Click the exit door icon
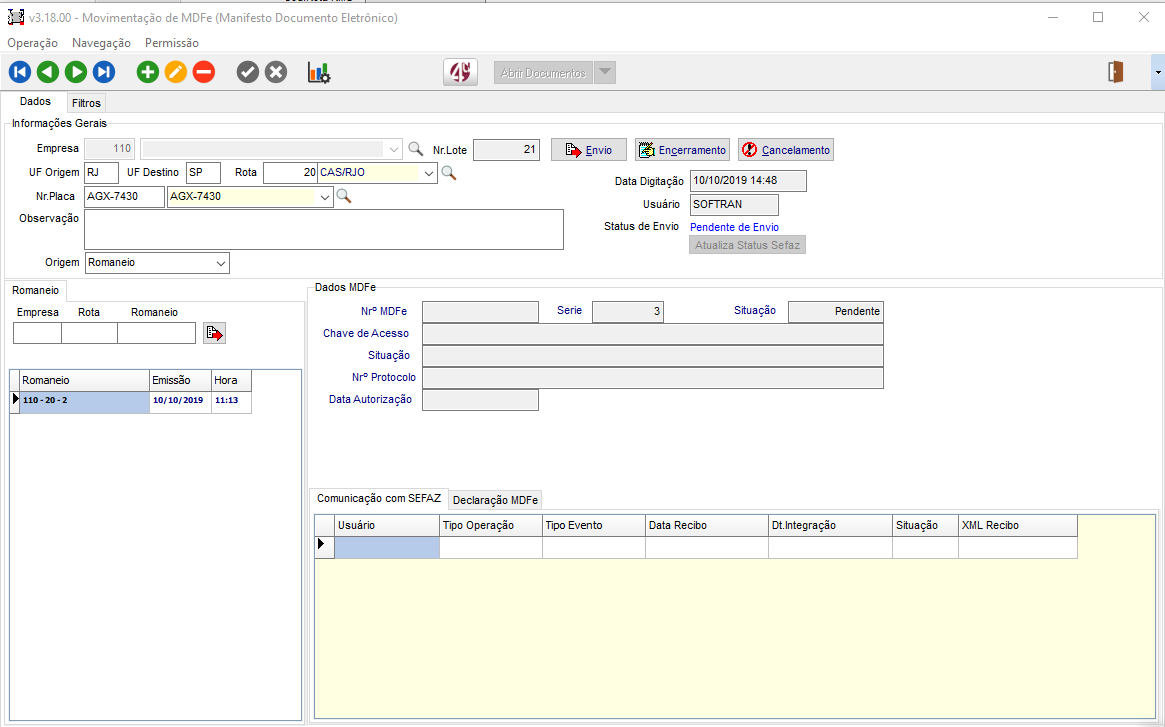The image size is (1165, 727). pyautogui.click(x=1116, y=72)
